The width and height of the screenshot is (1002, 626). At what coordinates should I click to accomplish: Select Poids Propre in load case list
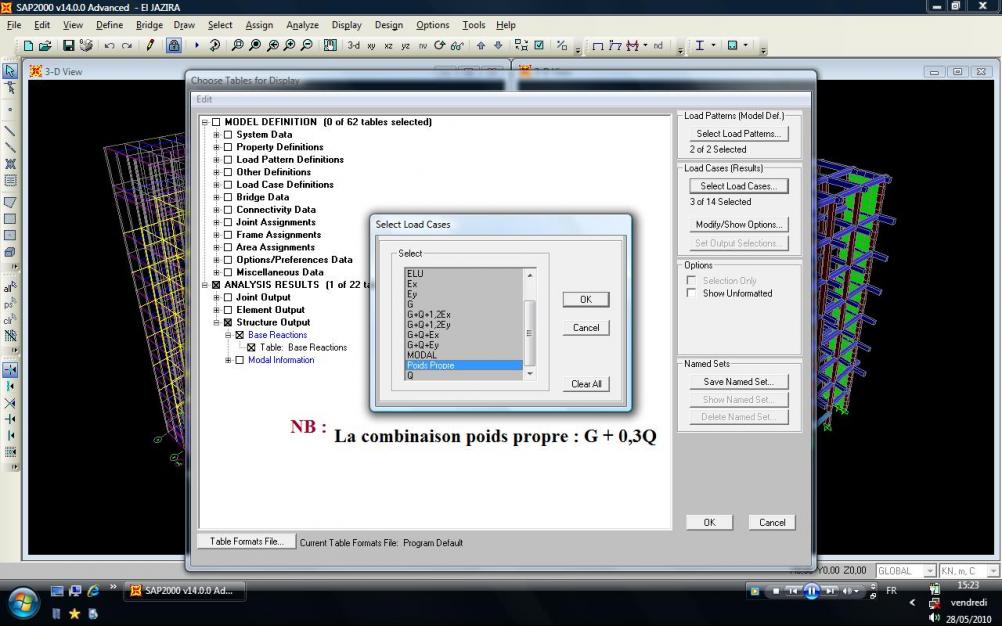464,365
